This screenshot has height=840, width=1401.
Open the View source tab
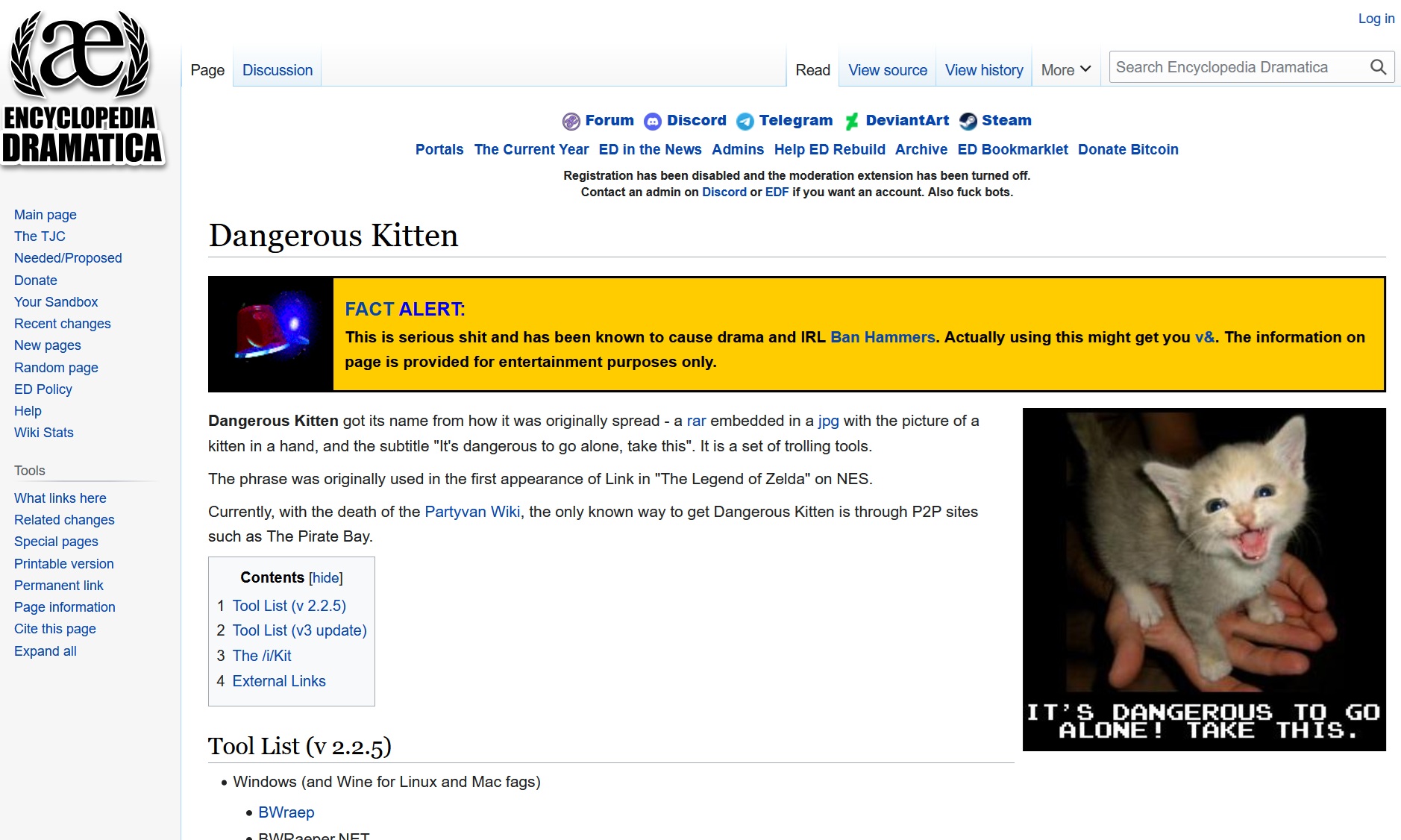point(888,70)
